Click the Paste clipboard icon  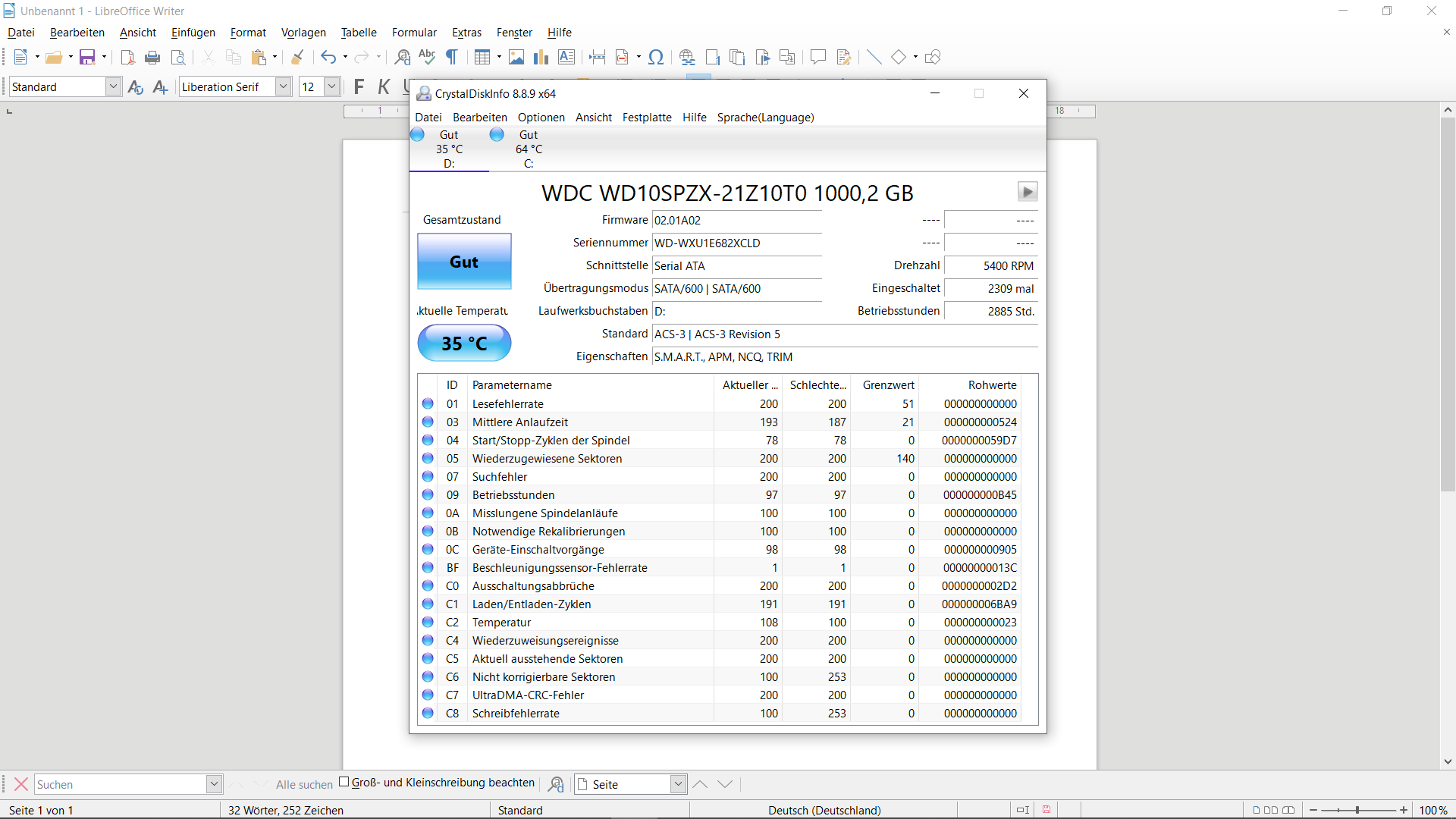pos(259,57)
